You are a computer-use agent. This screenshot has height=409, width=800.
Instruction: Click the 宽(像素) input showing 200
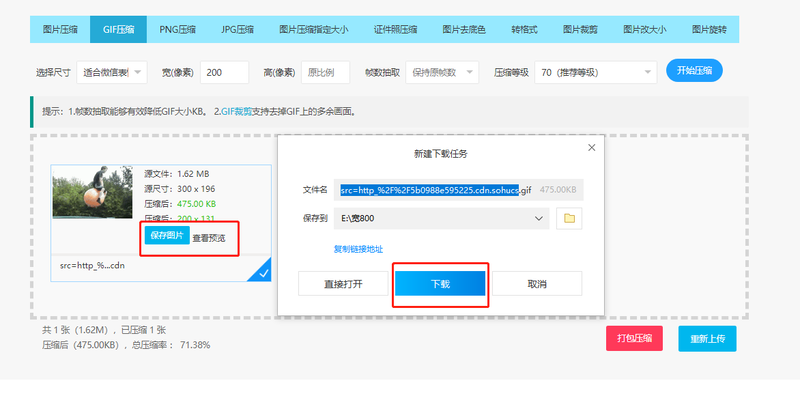224,72
